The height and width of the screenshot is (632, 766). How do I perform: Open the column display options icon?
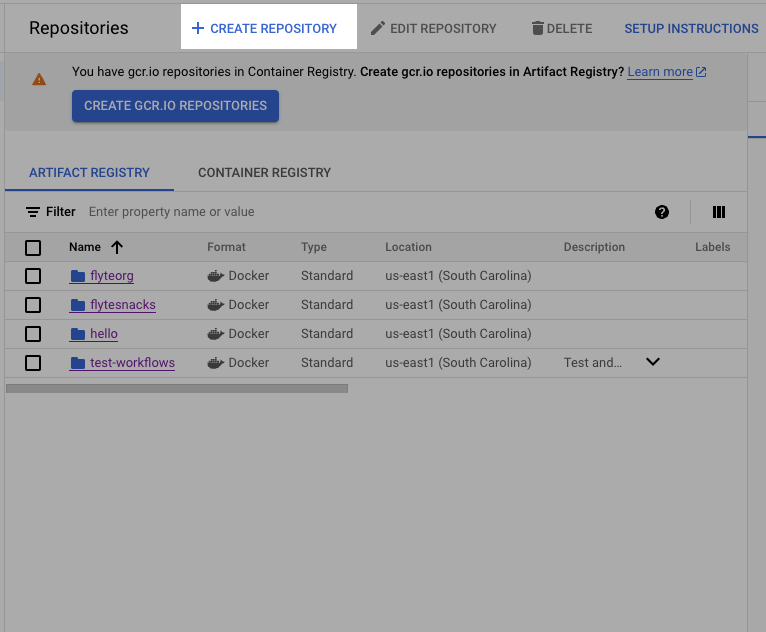tap(718, 212)
